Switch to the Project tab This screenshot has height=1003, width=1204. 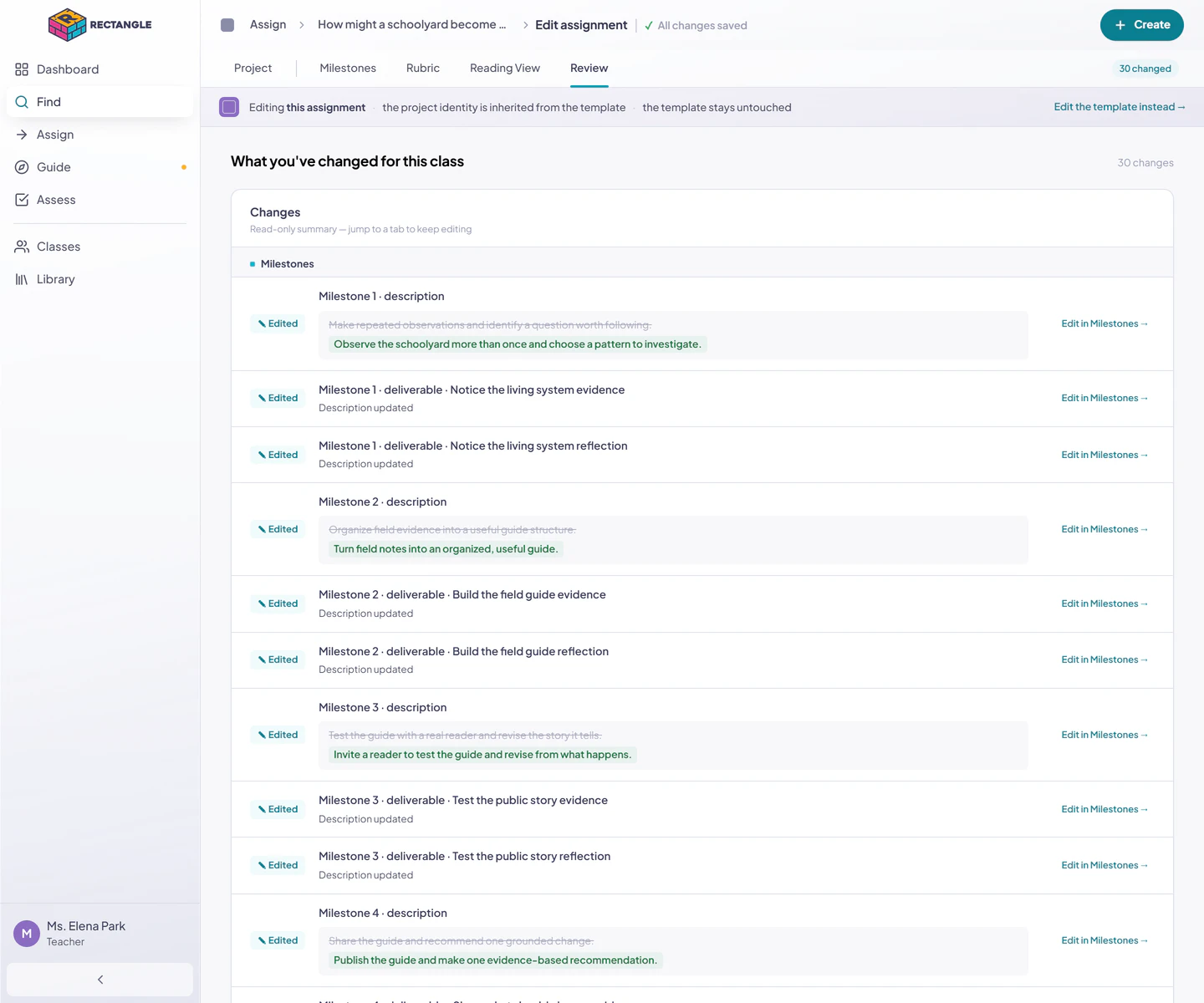pyautogui.click(x=253, y=69)
